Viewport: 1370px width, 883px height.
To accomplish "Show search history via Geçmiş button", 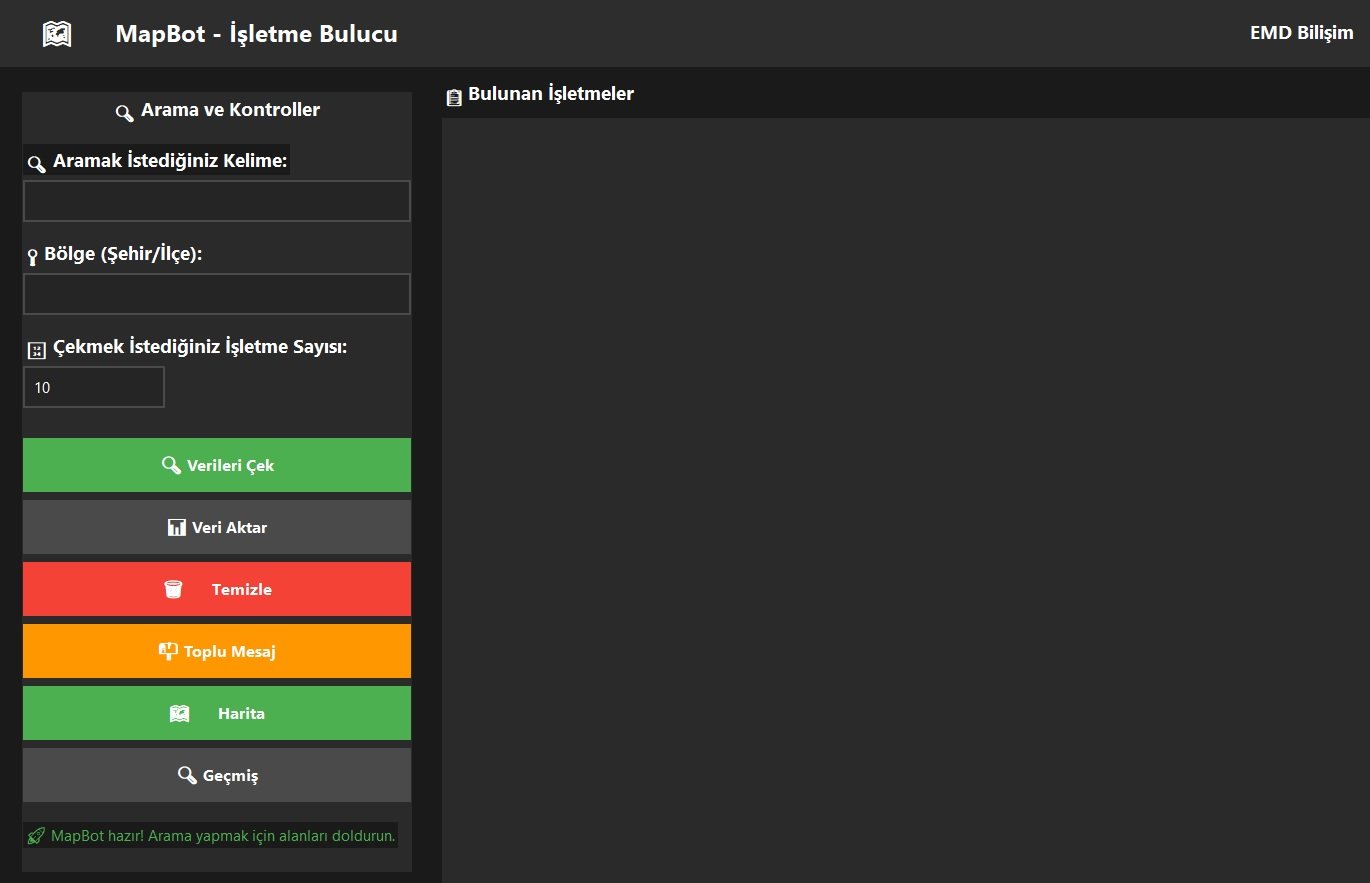I will click(x=217, y=775).
